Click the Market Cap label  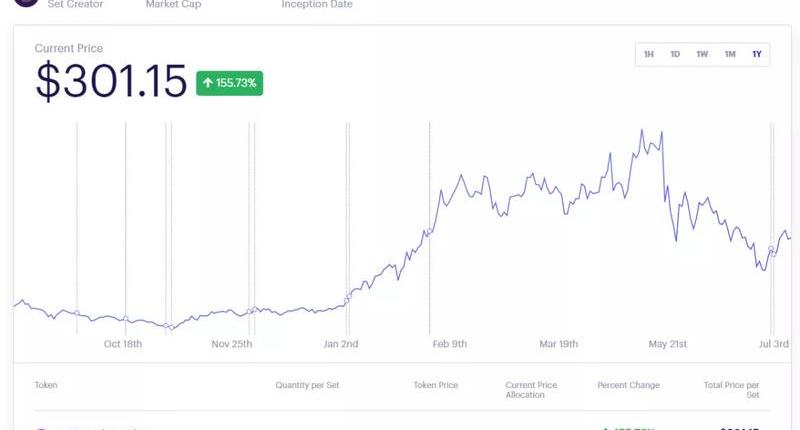(173, 4)
